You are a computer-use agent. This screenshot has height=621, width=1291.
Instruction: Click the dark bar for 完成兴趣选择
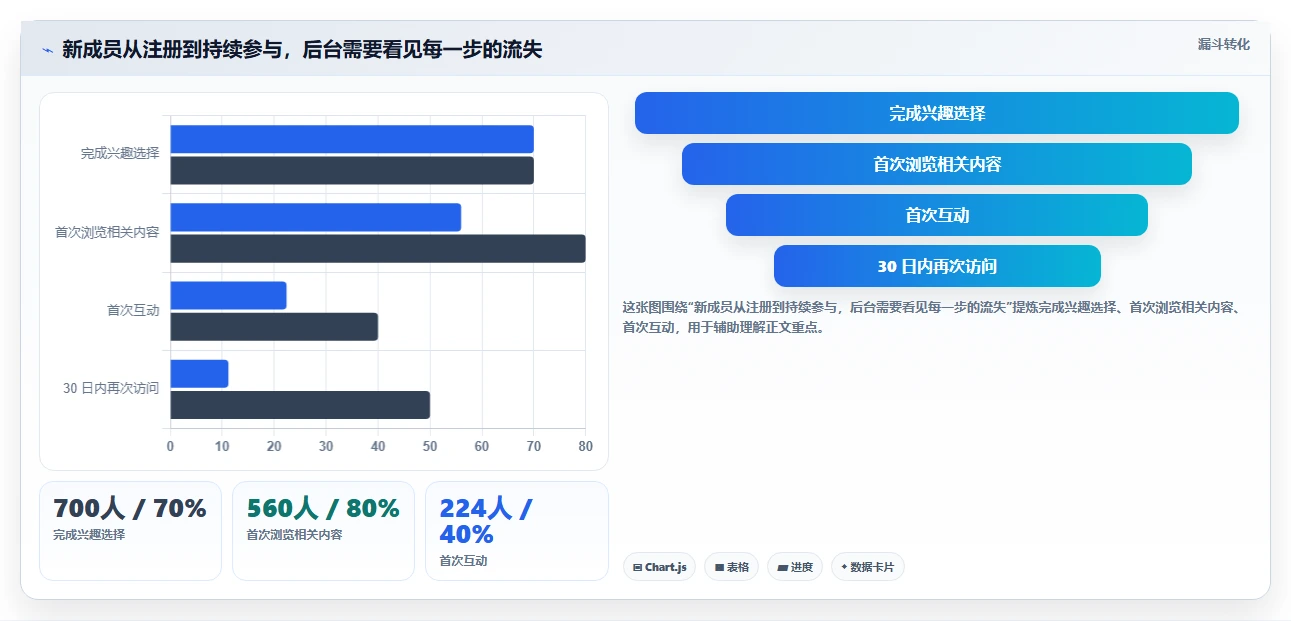coord(352,171)
